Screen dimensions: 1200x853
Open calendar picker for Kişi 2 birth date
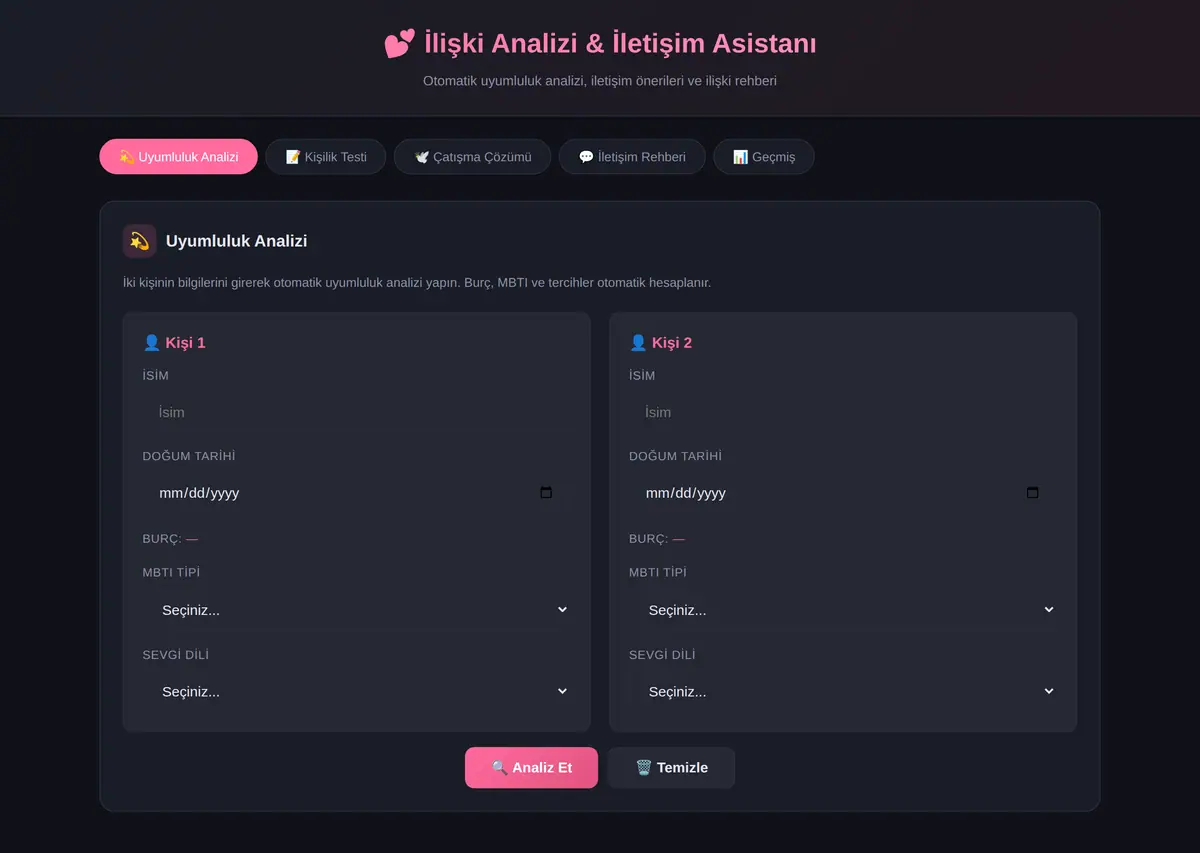coord(1032,493)
